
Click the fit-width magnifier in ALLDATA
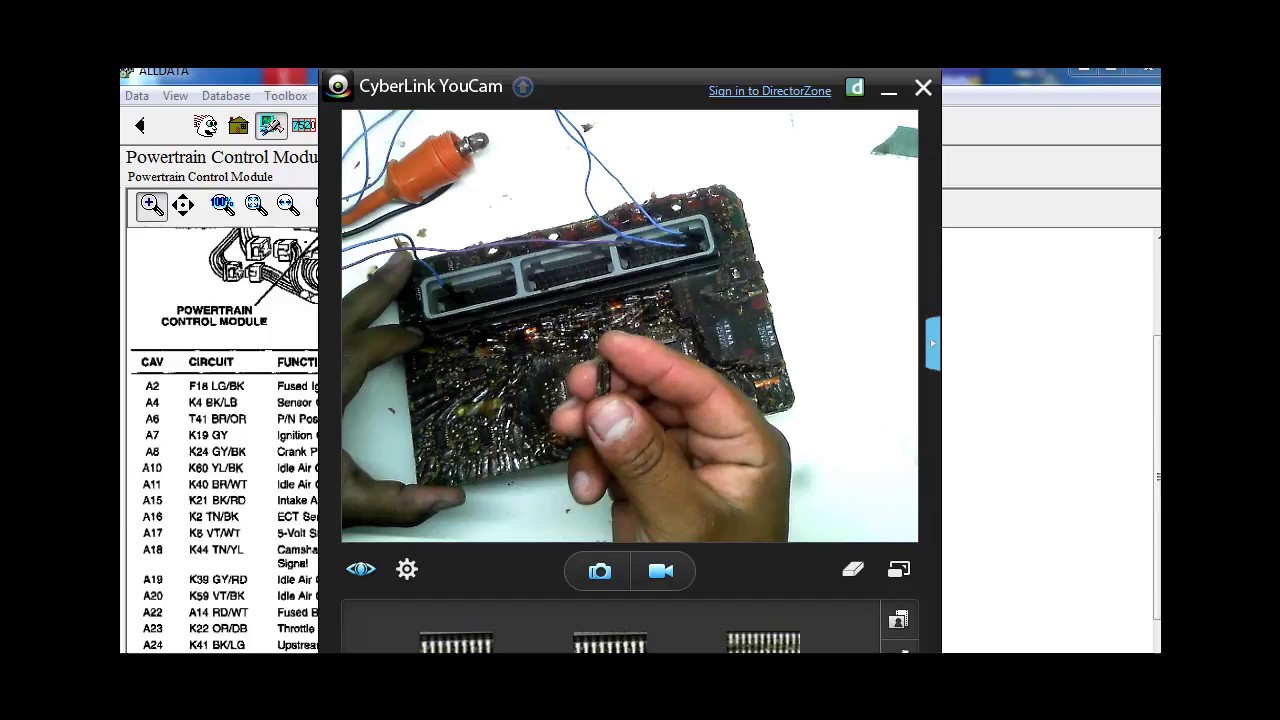click(x=288, y=205)
